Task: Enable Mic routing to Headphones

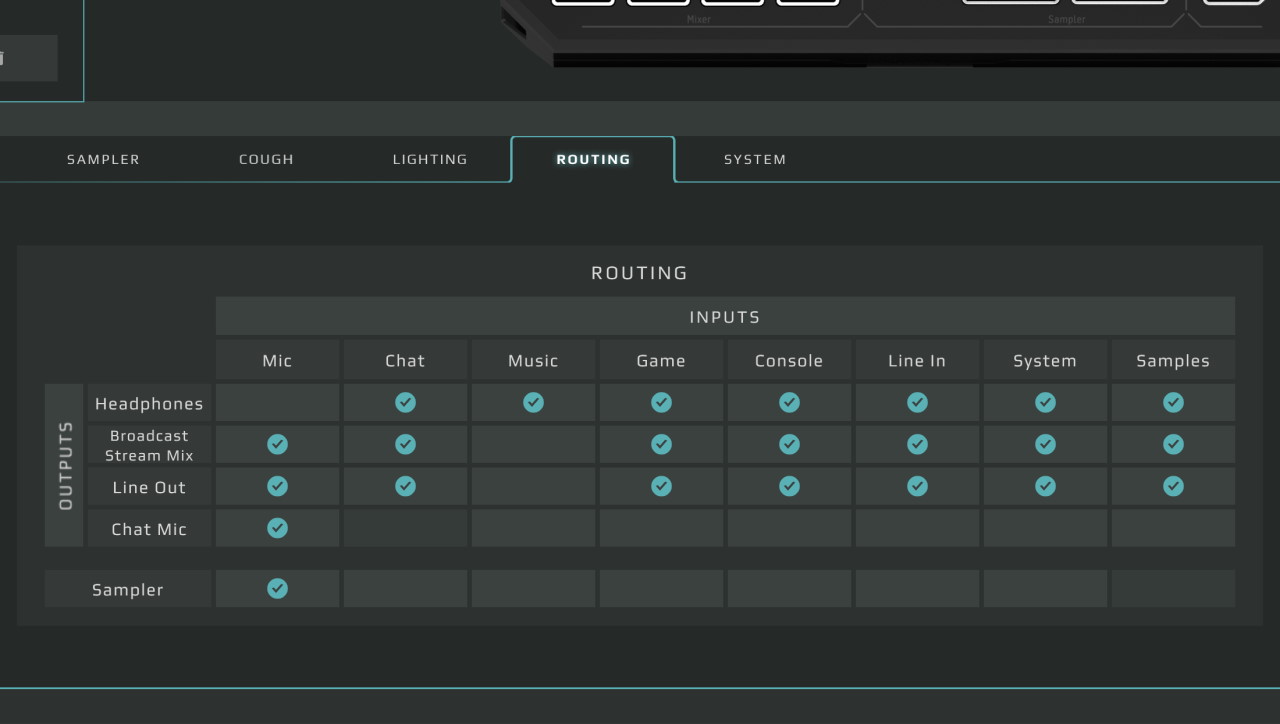Action: tap(277, 402)
